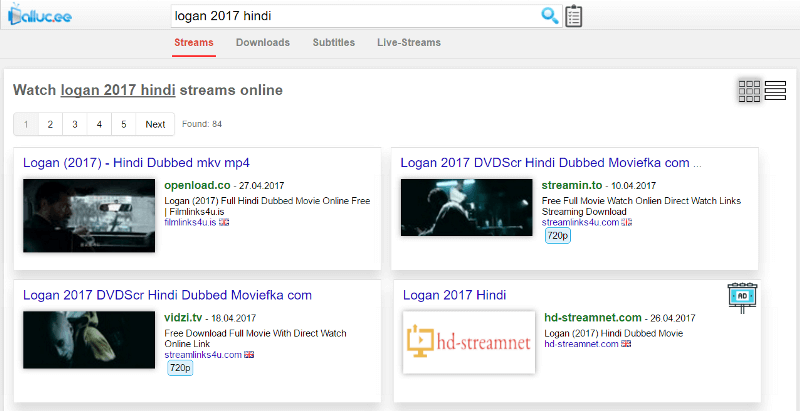
Task: Go to results page 1
Action: [26, 124]
